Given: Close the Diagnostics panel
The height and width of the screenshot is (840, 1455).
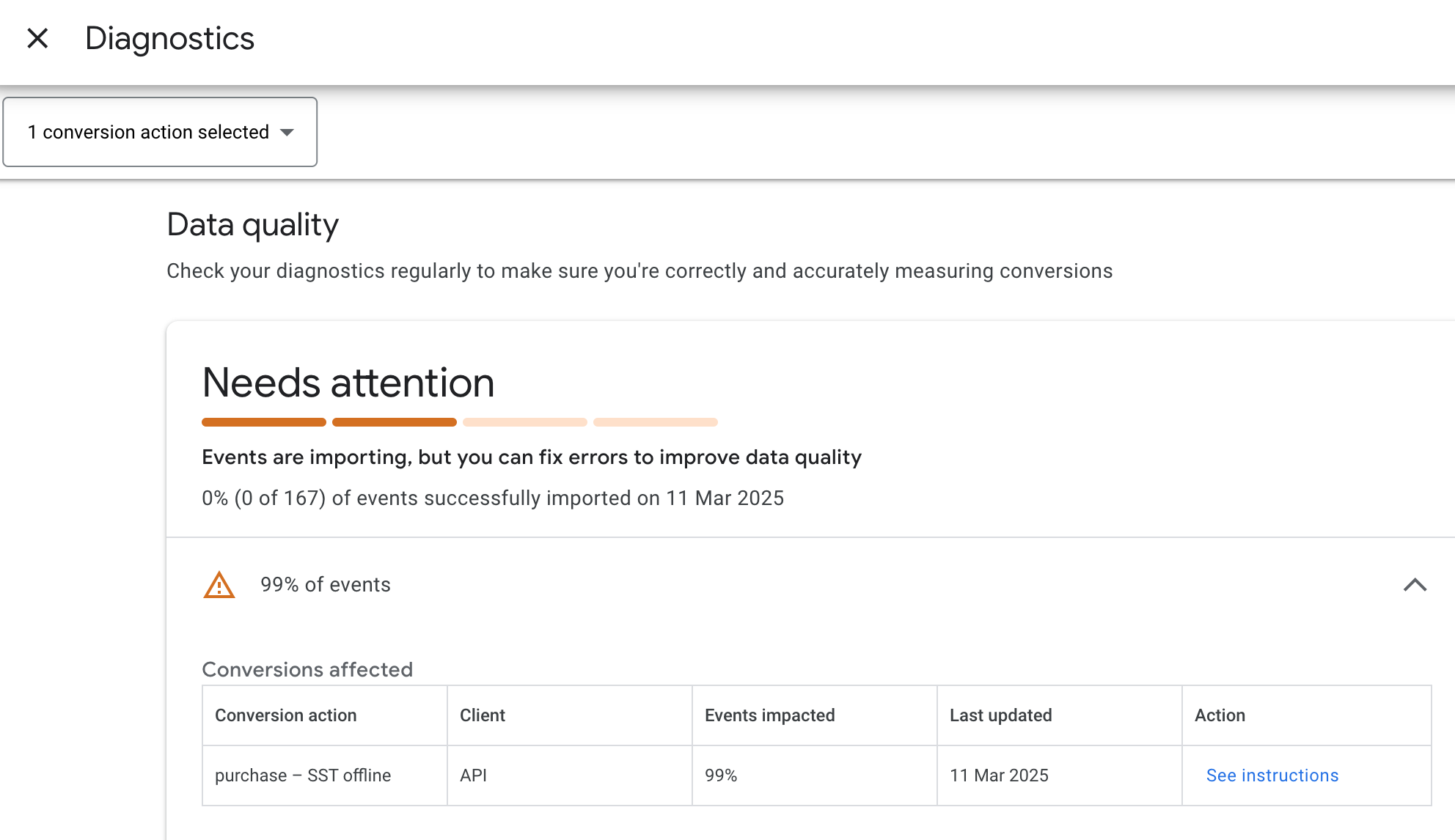Looking at the screenshot, I should 37,38.
